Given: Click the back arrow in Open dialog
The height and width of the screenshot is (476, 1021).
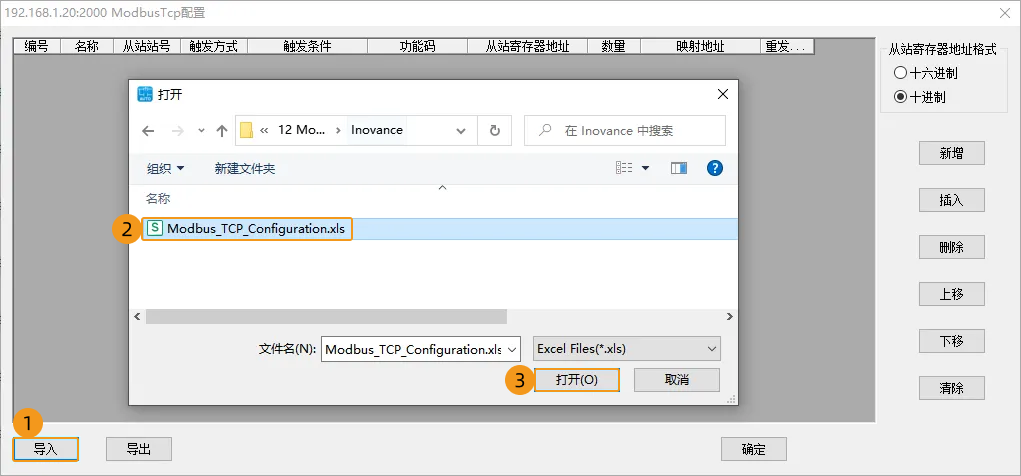Looking at the screenshot, I should (148, 131).
